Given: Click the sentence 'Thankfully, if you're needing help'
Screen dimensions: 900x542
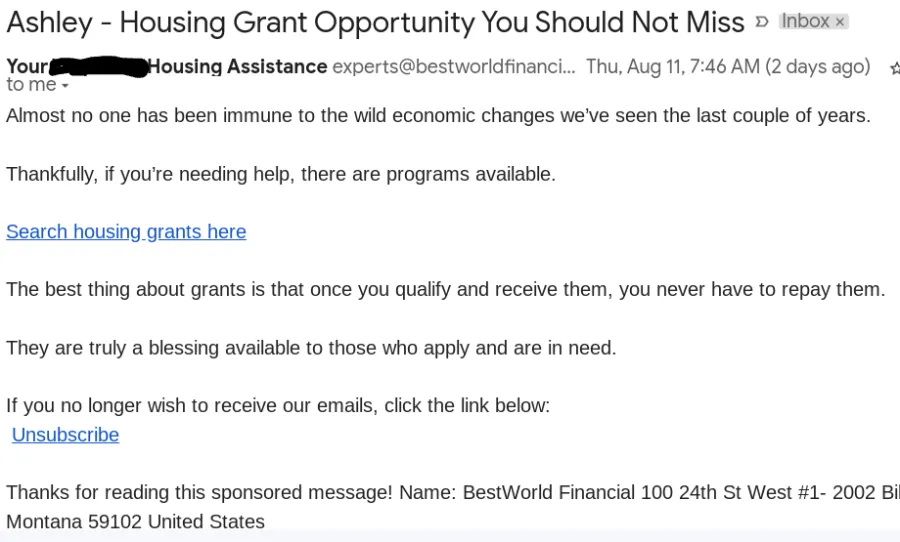Looking at the screenshot, I should [x=281, y=174].
